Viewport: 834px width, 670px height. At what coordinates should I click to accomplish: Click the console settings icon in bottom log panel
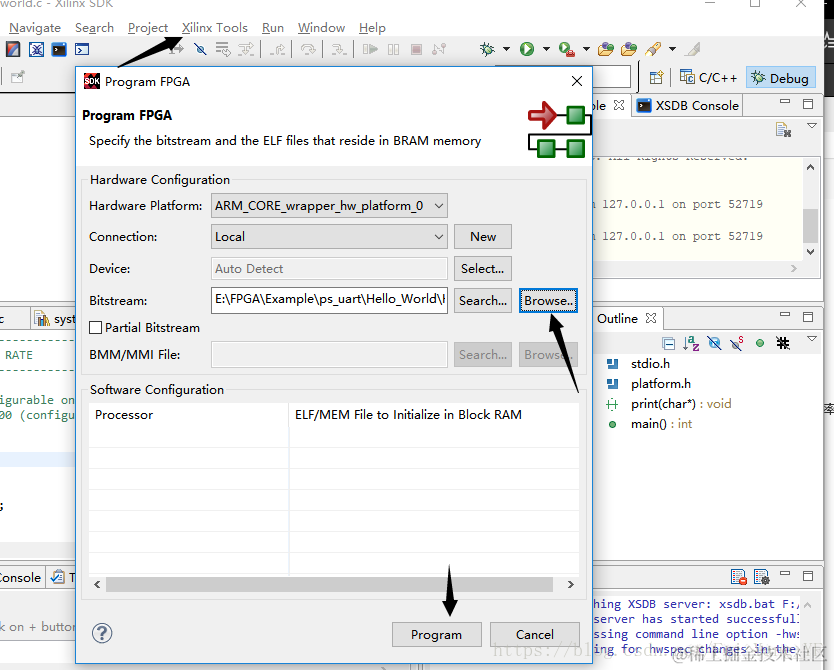point(762,577)
